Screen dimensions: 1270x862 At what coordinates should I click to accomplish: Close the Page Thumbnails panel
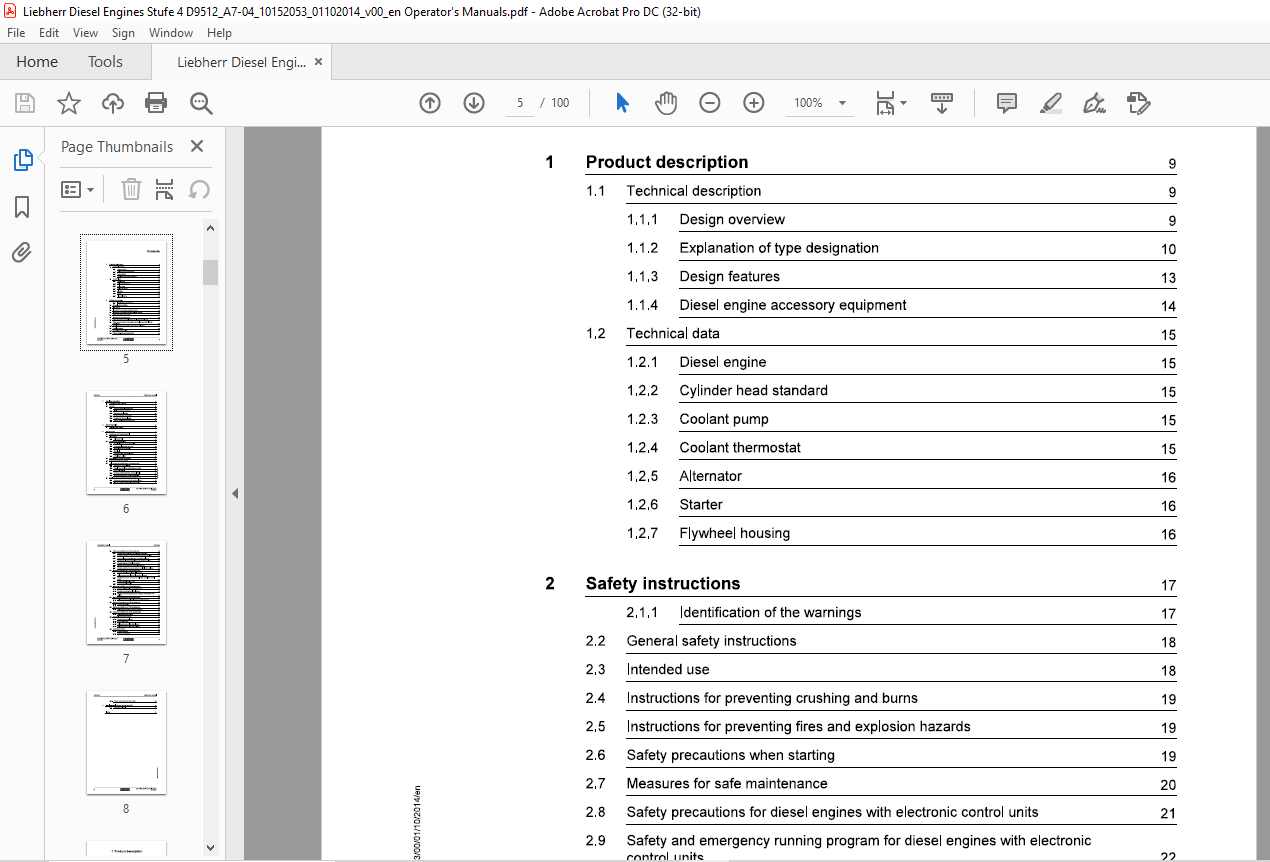pos(197,147)
